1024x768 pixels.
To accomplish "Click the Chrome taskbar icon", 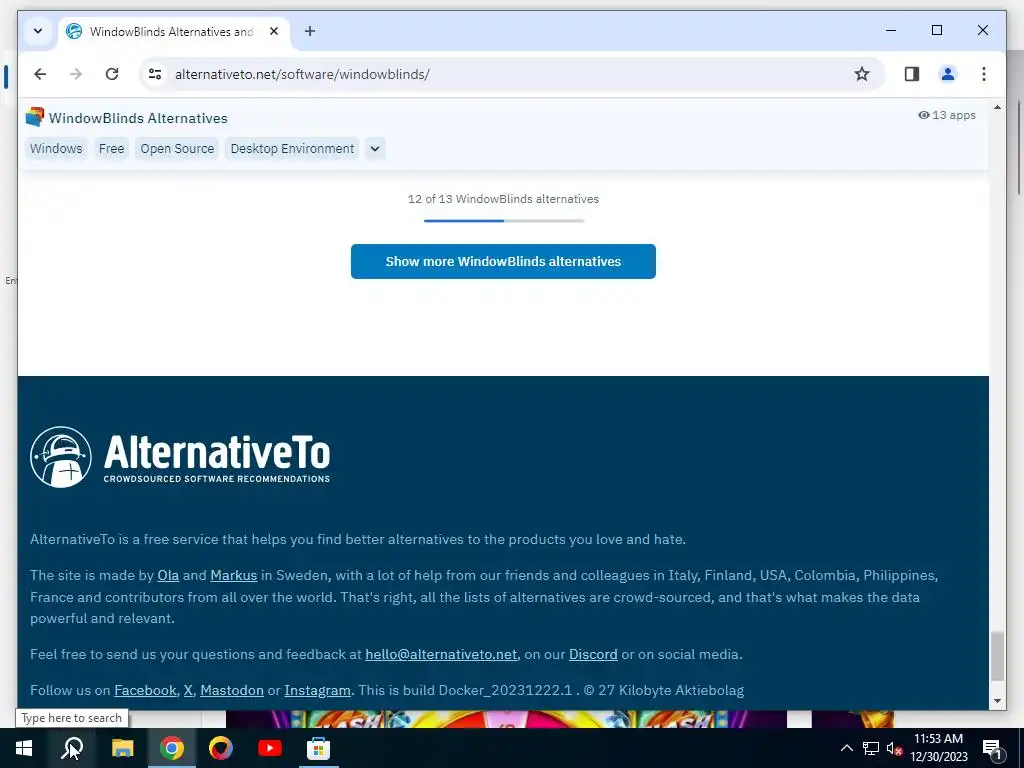I will point(172,748).
